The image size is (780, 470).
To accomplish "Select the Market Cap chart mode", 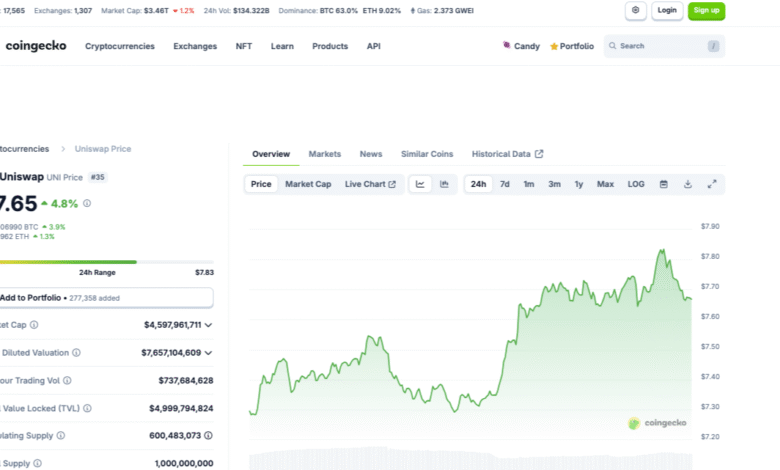I will pyautogui.click(x=308, y=184).
